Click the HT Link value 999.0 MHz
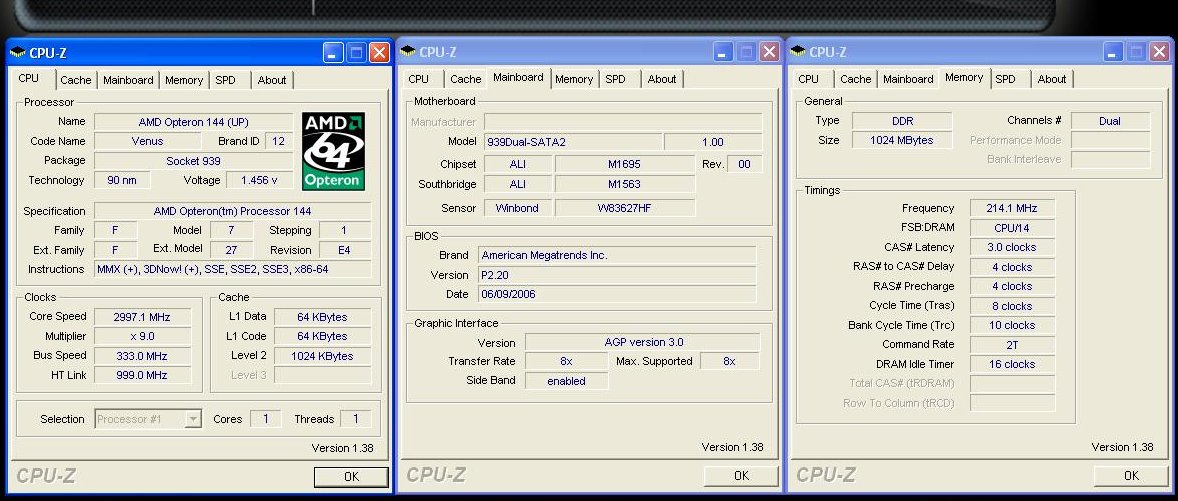Image resolution: width=1178 pixels, height=501 pixels. [x=142, y=376]
